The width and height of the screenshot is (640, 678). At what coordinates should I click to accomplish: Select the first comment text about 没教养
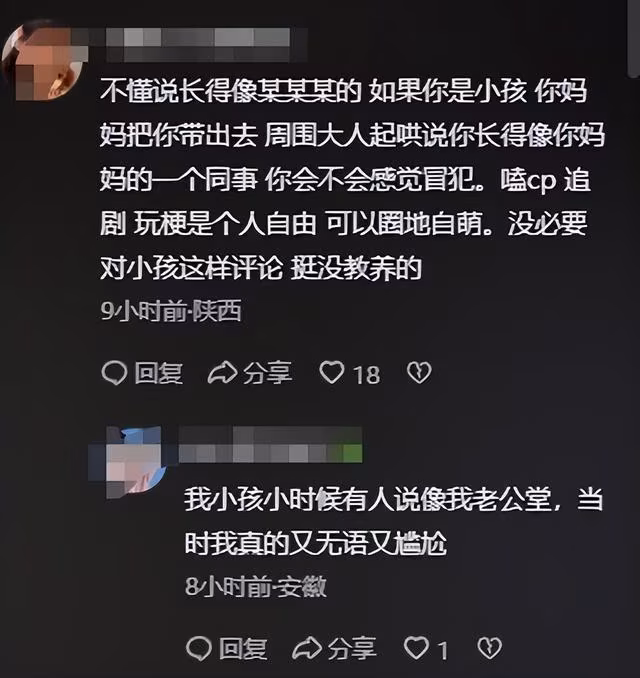(352, 179)
